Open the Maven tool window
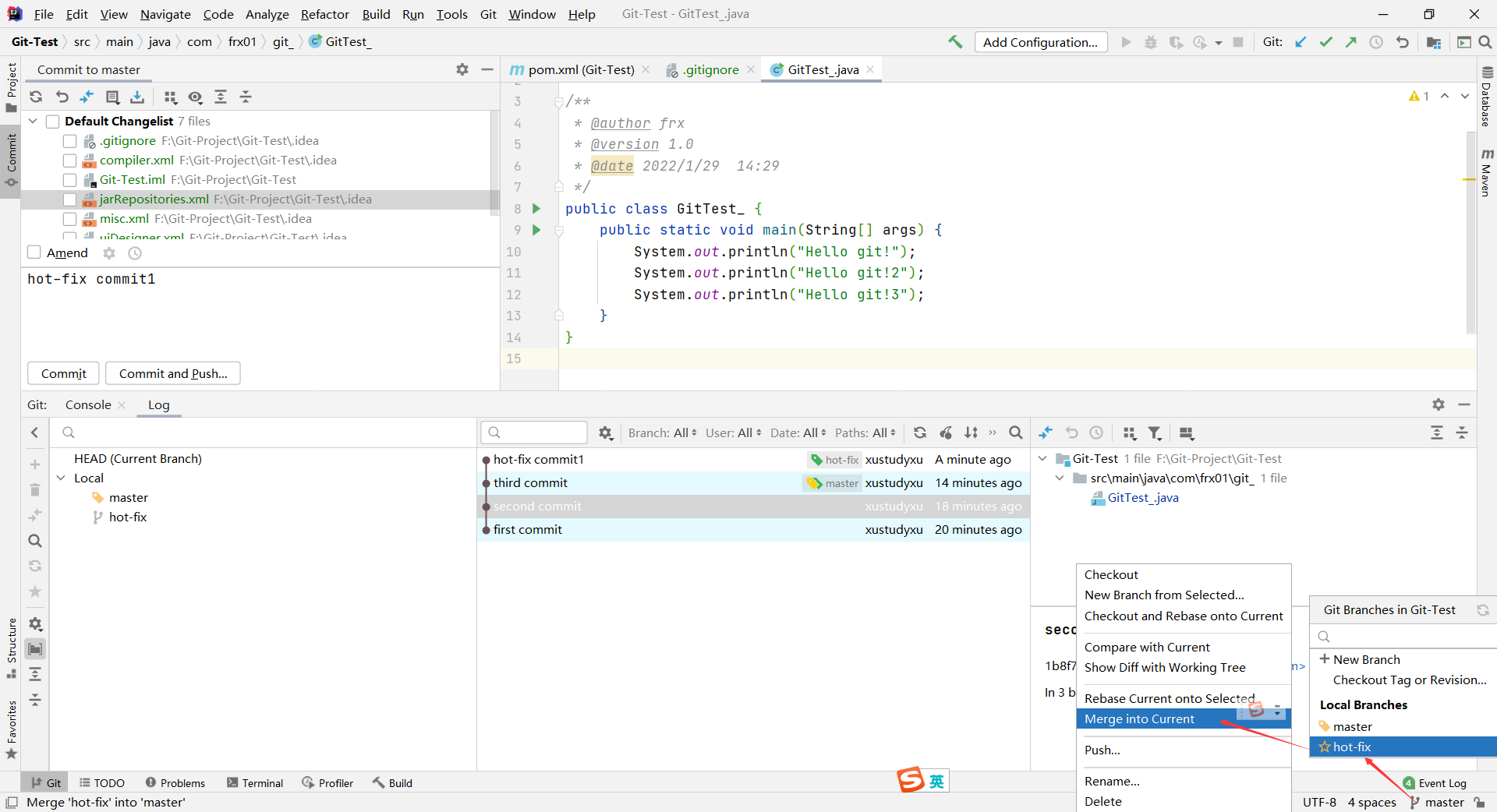This screenshot has height=812, width=1497. [1486, 171]
